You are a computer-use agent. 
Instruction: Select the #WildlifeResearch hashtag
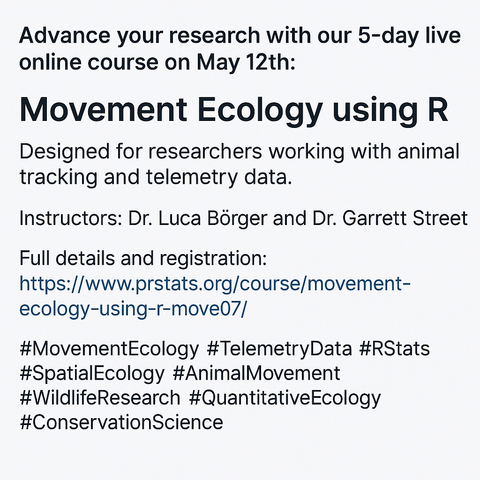pyautogui.click(x=100, y=398)
